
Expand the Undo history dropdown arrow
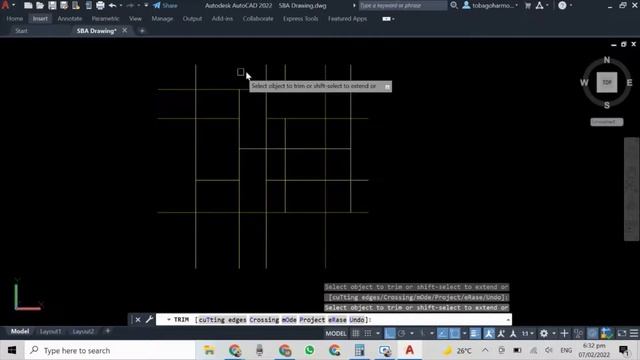pos(121,6)
